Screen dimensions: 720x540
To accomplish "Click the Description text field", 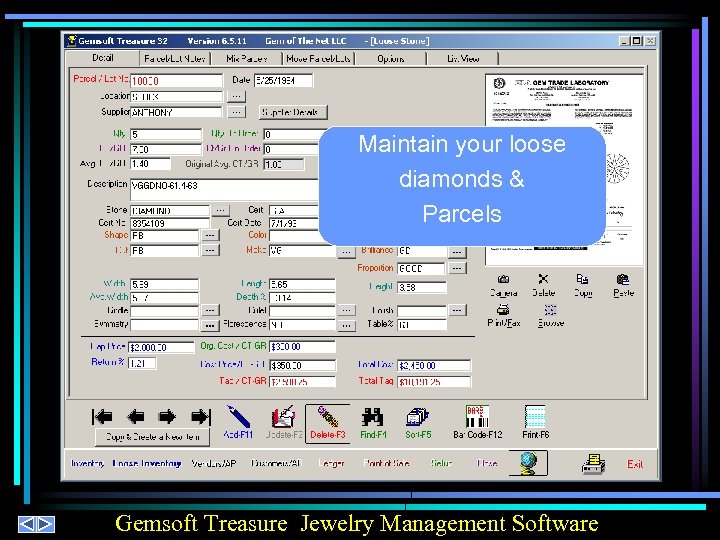I will (x=224, y=190).
